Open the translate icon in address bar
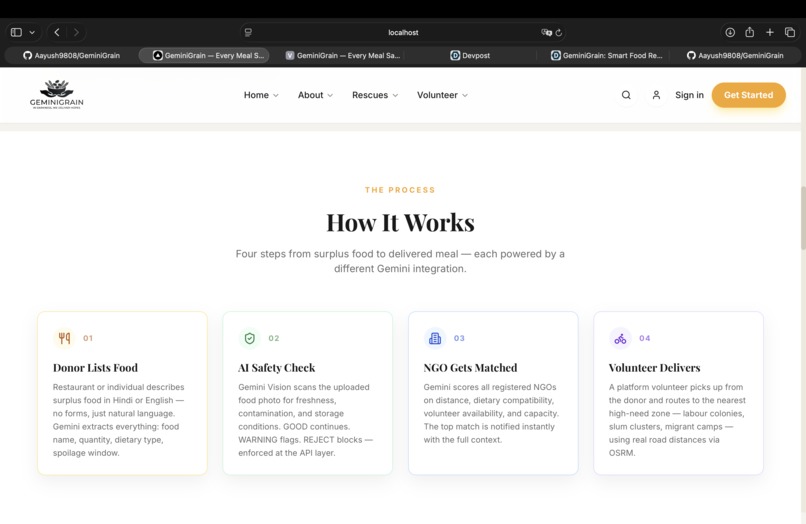This screenshot has width=806, height=524. 546,32
